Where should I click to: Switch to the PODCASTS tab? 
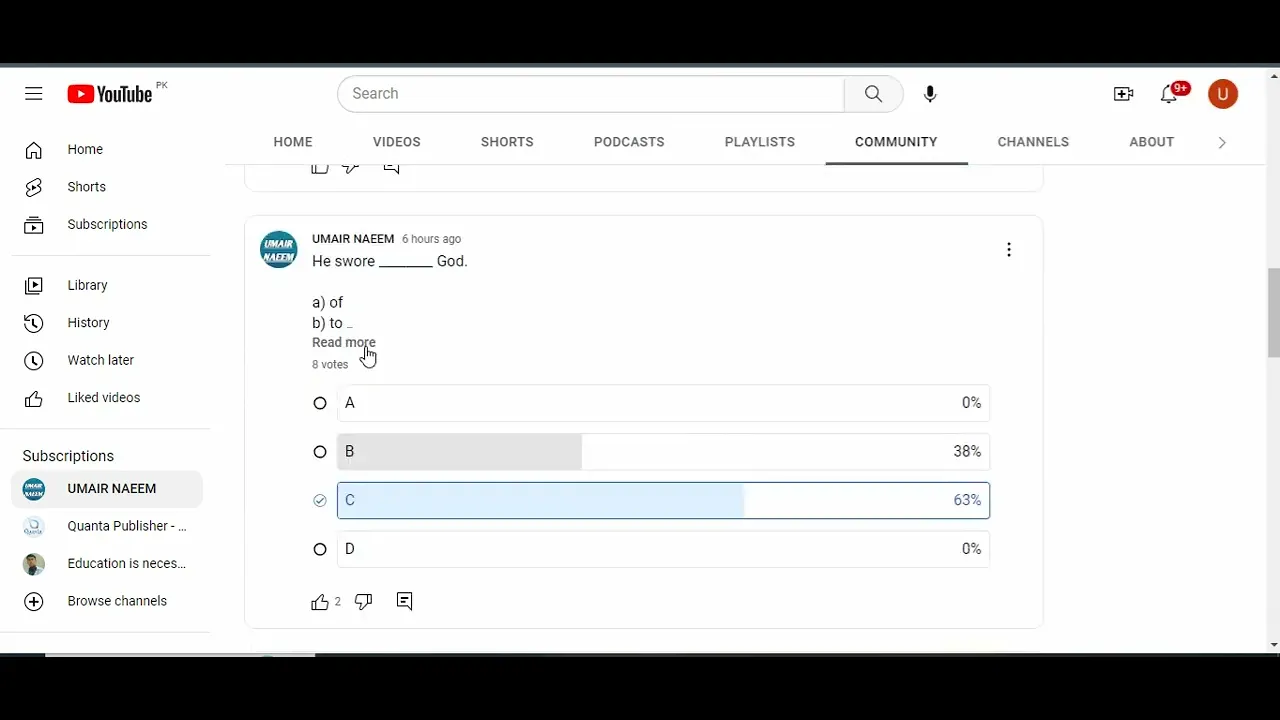629,142
